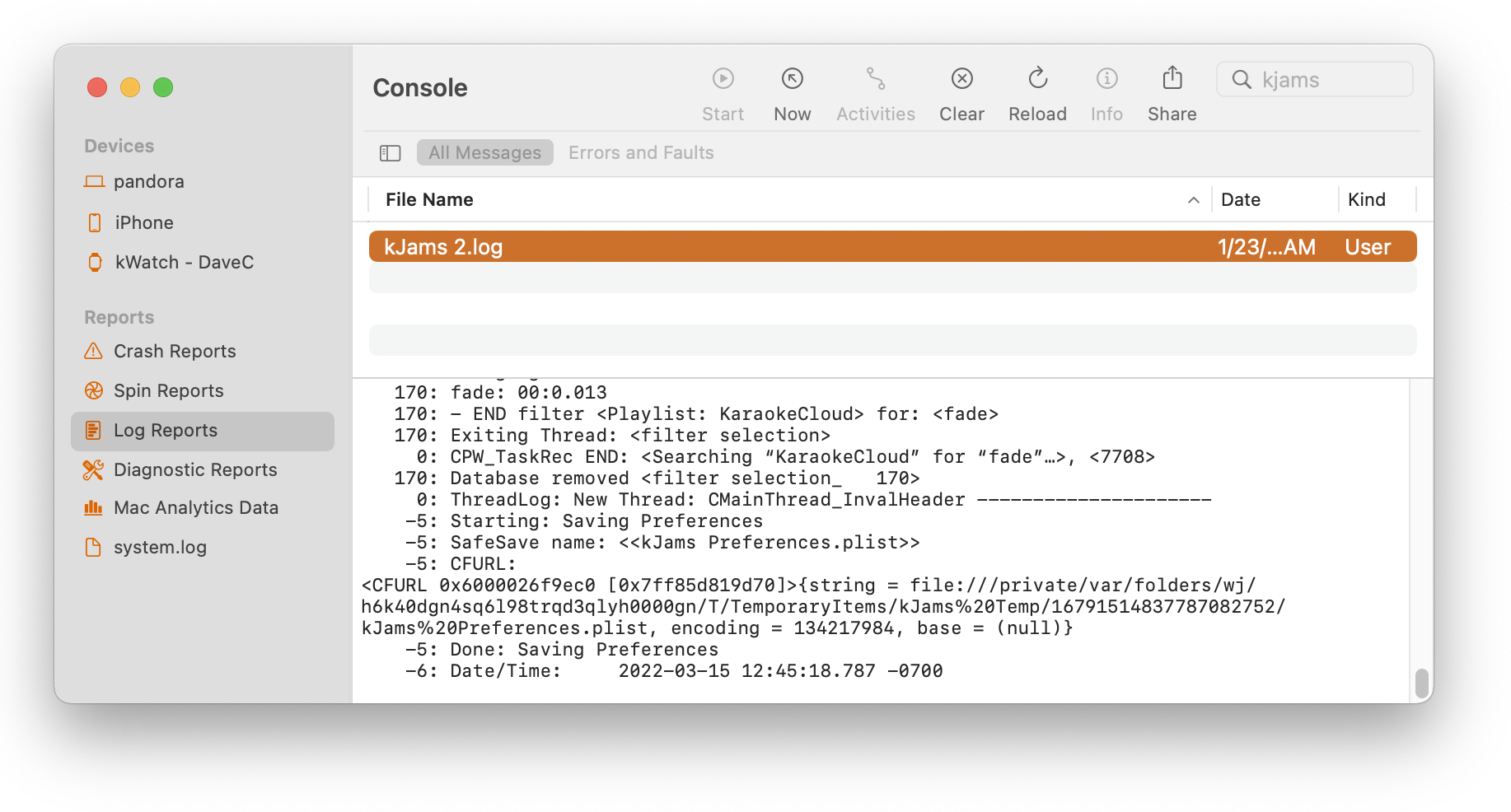Sort by File Name column chevron
The image size is (1511, 812).
pyautogui.click(x=1193, y=200)
